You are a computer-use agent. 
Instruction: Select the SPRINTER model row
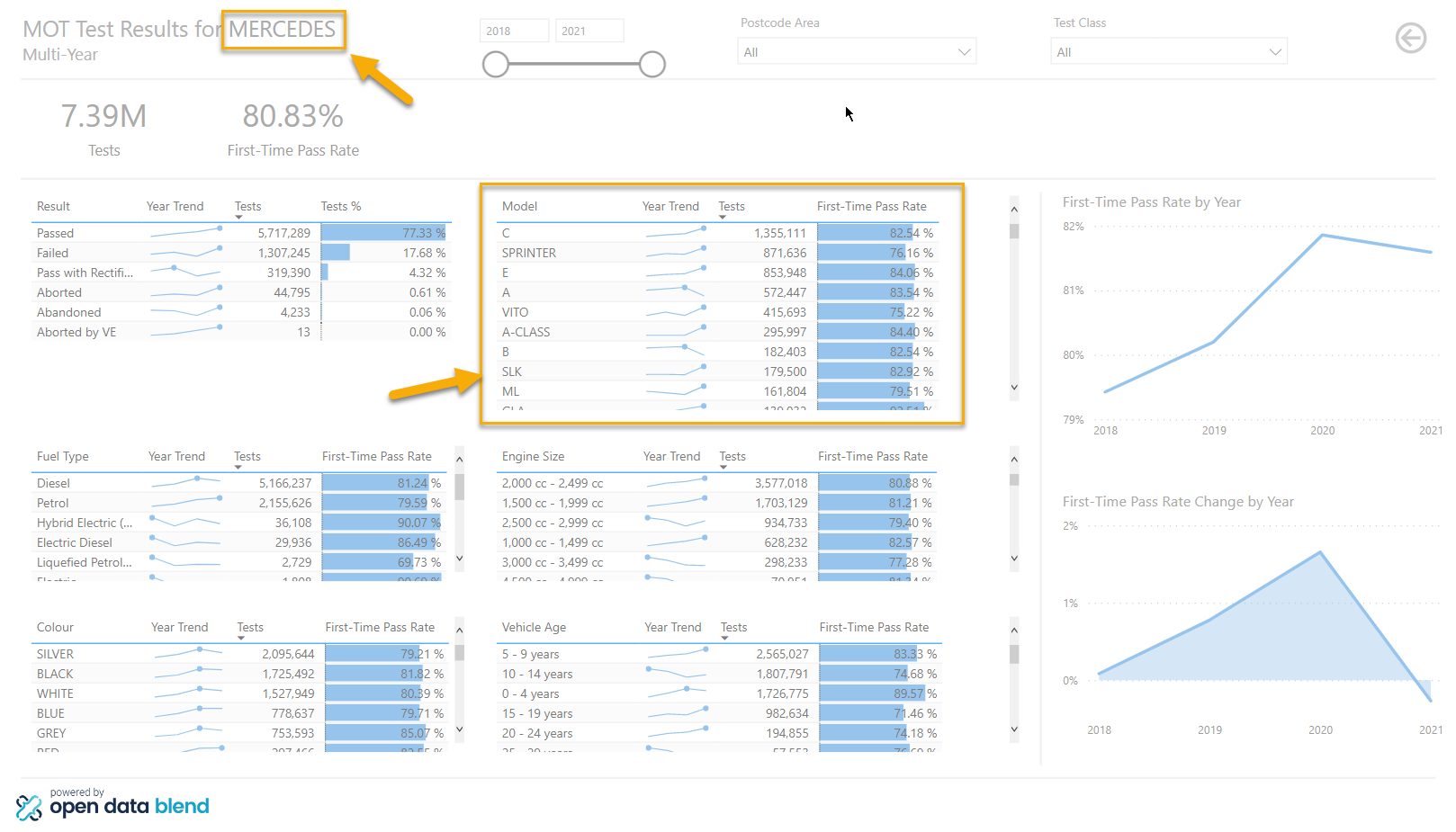[x=718, y=253]
